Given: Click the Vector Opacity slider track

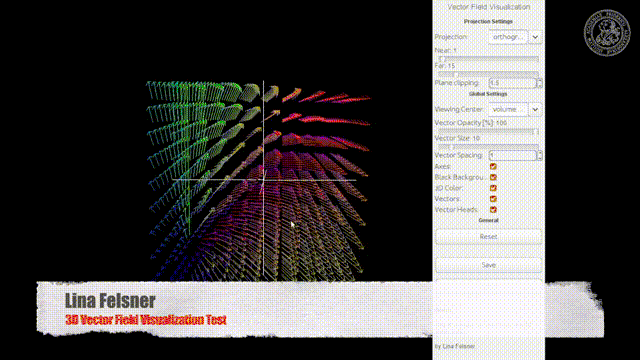Looking at the screenshot, I should [489, 131].
